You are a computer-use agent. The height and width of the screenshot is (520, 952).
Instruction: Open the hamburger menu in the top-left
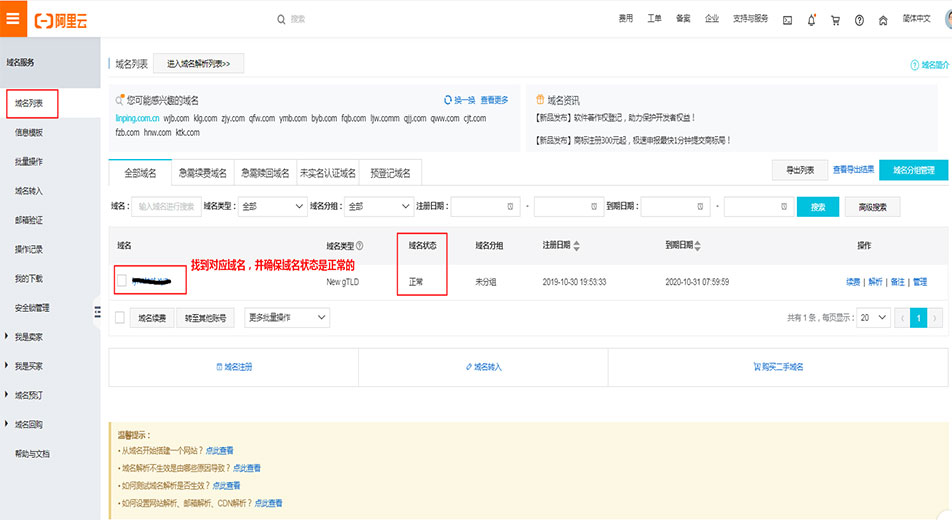point(13,18)
